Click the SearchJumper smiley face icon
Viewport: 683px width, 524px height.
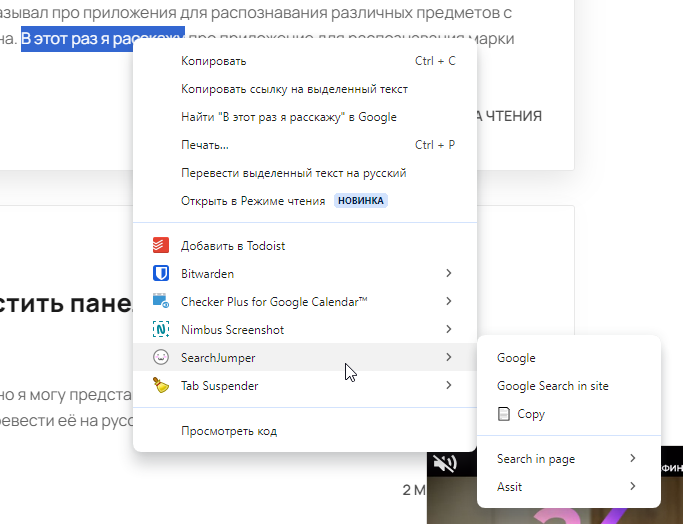161,357
